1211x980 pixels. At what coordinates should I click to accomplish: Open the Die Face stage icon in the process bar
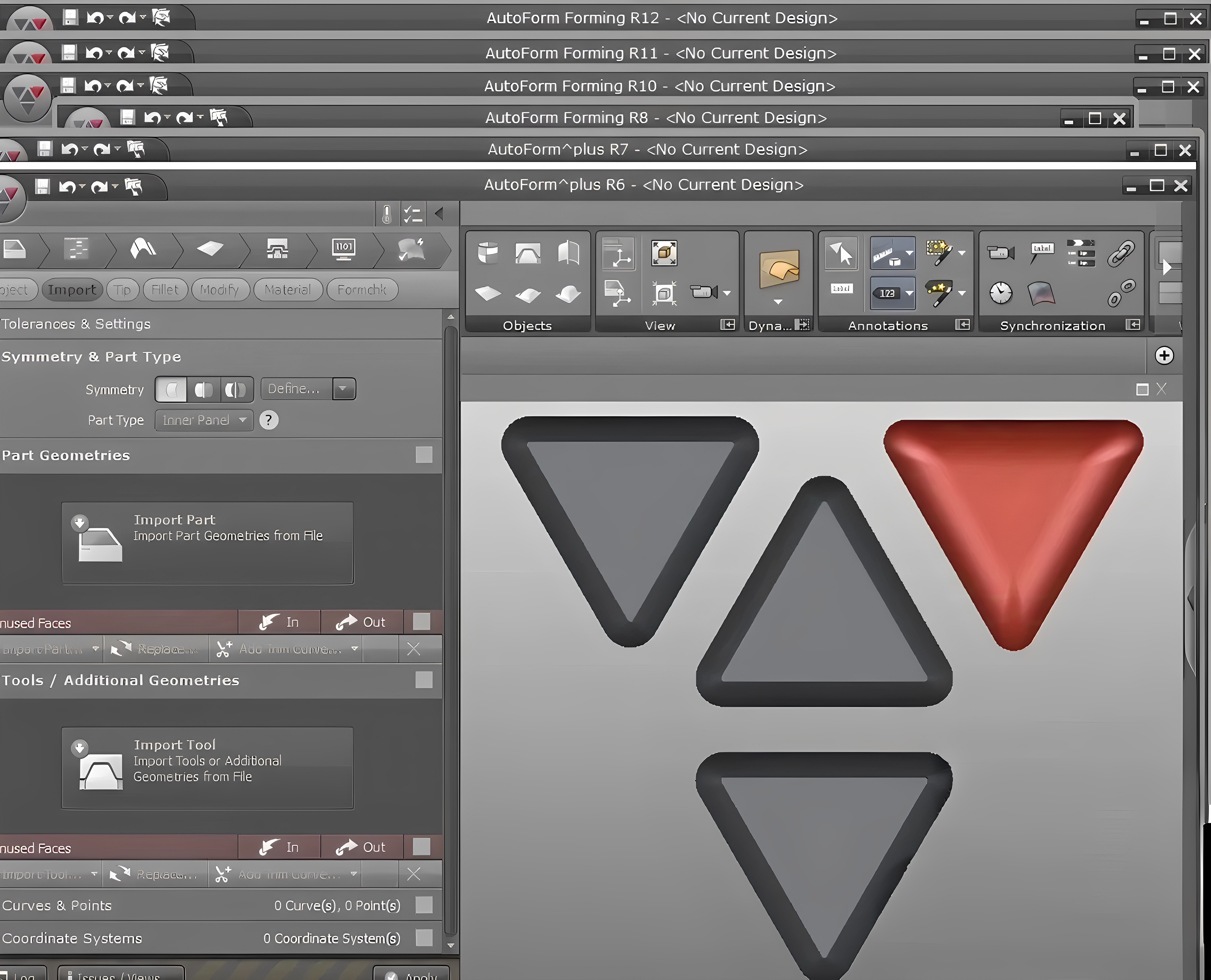142,248
